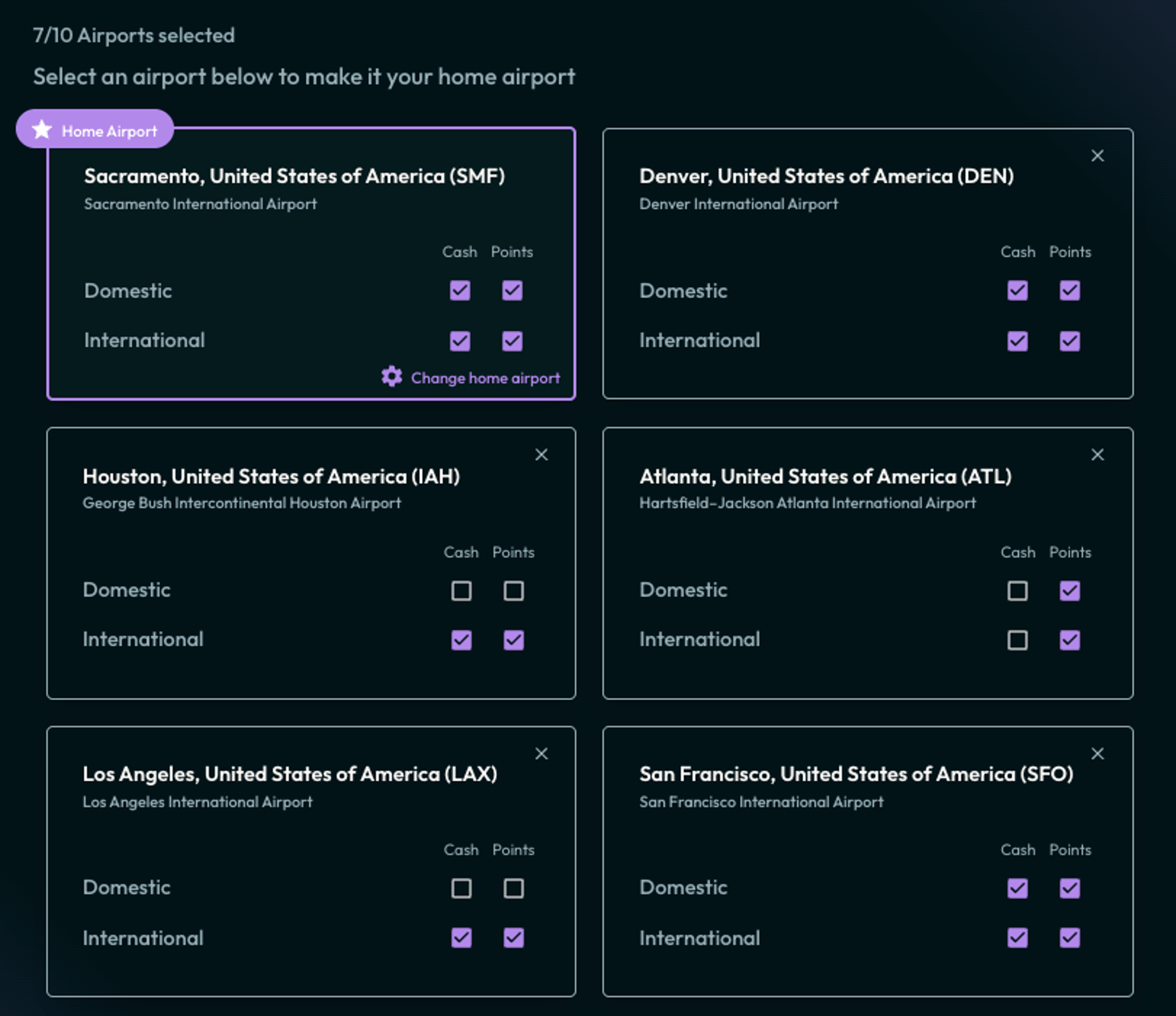Uncheck Denver International Cash checkbox

click(1017, 341)
